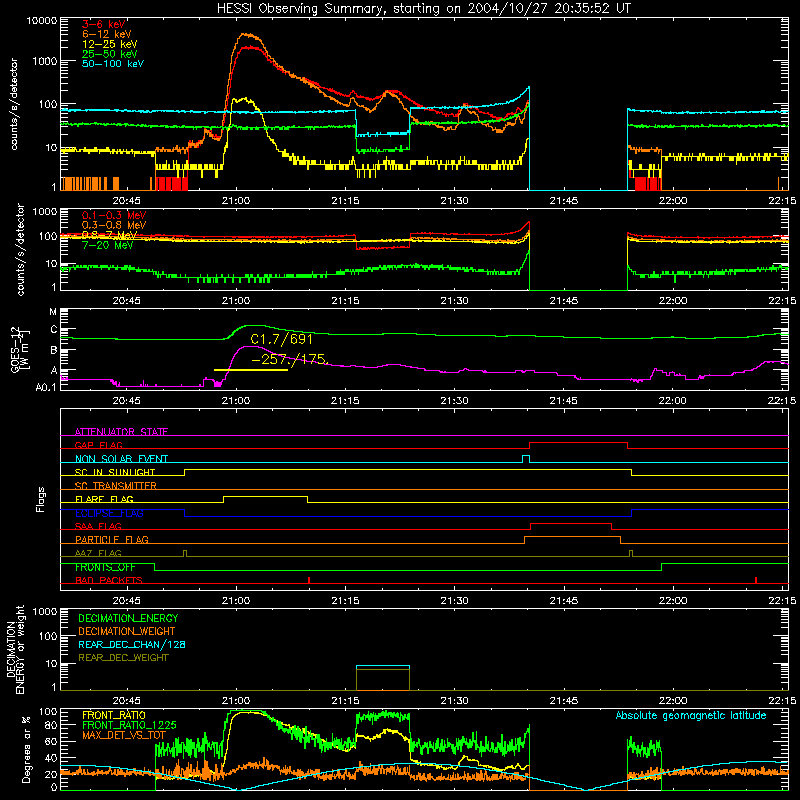Click the "21:00" tick under the top panel
This screenshot has height=800, width=800.
point(236,201)
